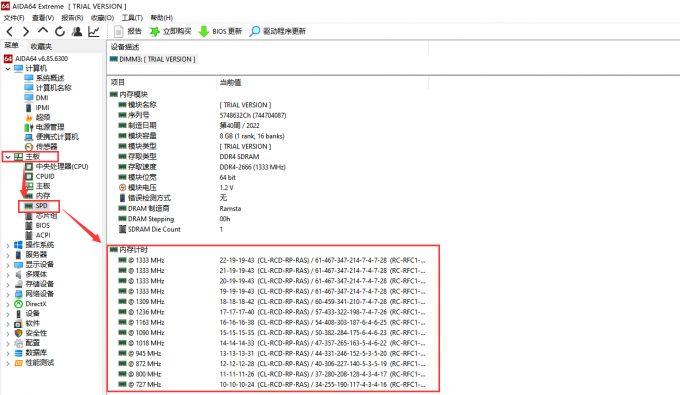Expand the 服务器 tree node

pyautogui.click(x=8, y=255)
